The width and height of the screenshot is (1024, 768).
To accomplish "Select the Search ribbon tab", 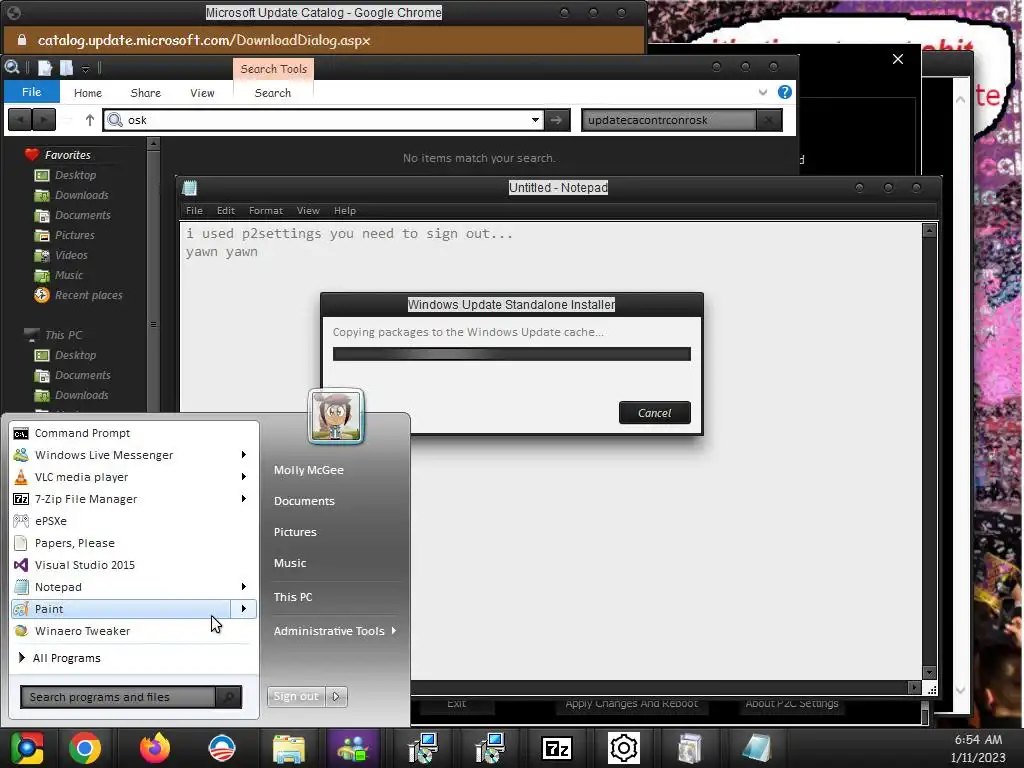I will point(273,93).
